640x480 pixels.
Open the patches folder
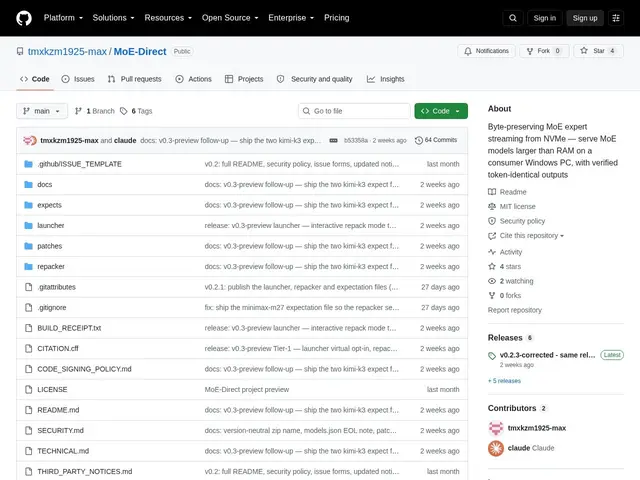point(50,246)
